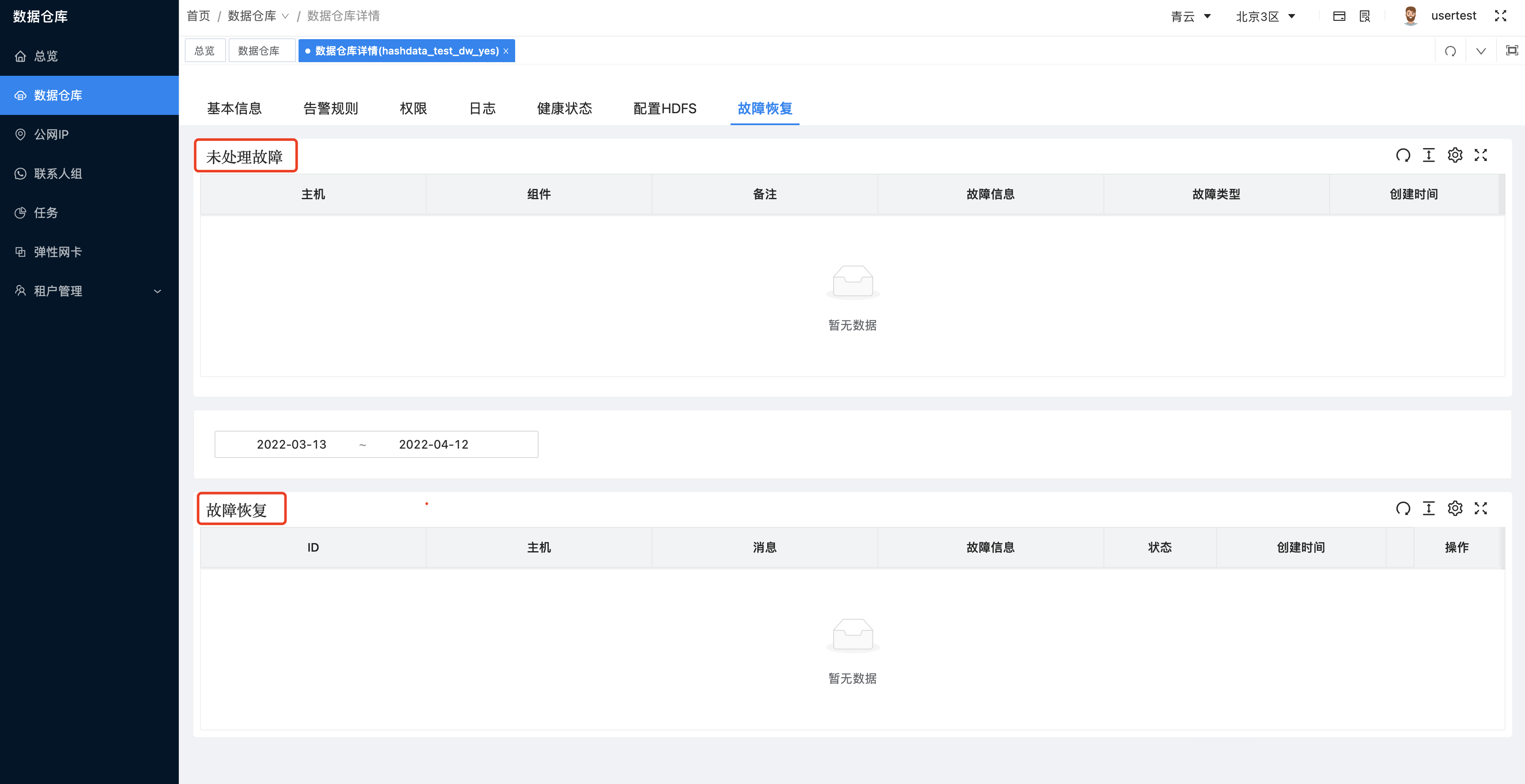This screenshot has width=1525, height=784.
Task: Refresh the 故障恢复 table
Action: coord(1403,508)
